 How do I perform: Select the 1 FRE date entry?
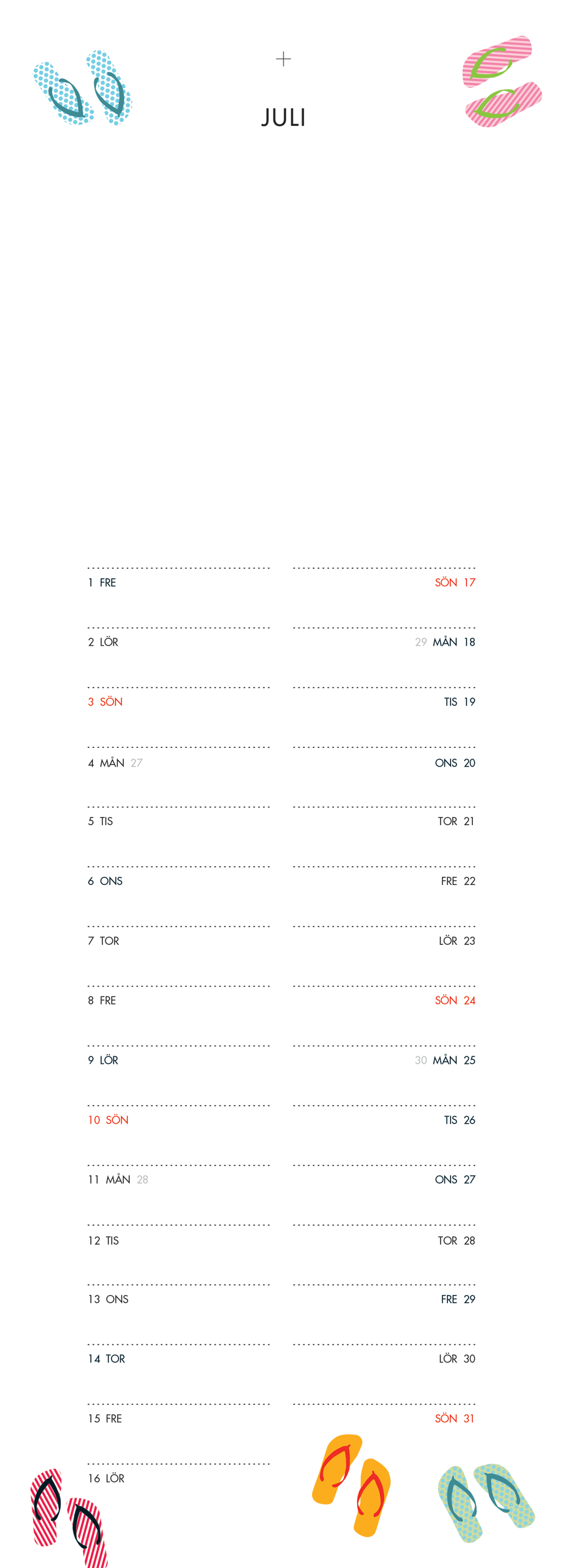point(102,583)
